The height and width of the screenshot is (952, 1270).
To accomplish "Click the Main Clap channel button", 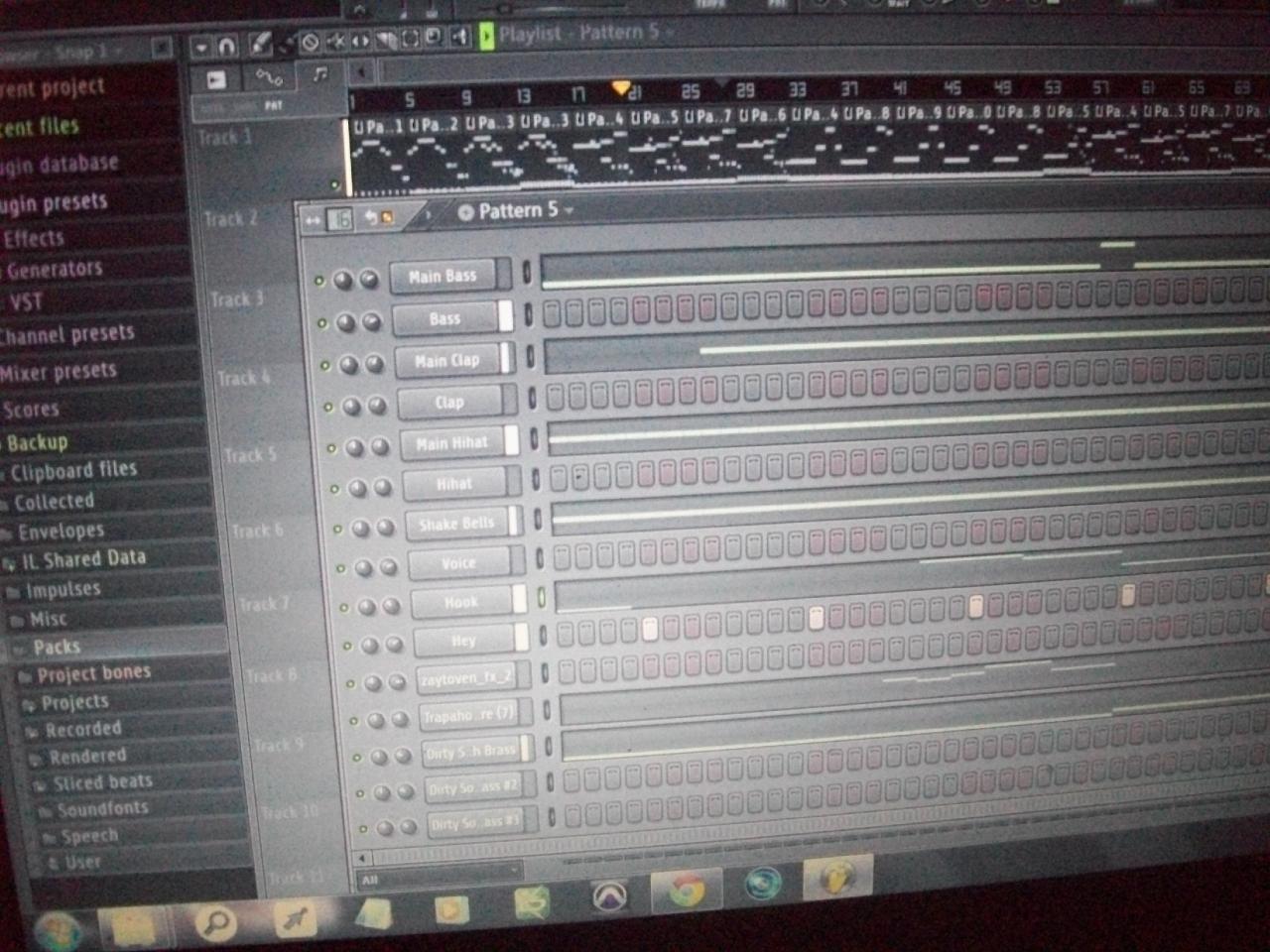I will (x=447, y=361).
